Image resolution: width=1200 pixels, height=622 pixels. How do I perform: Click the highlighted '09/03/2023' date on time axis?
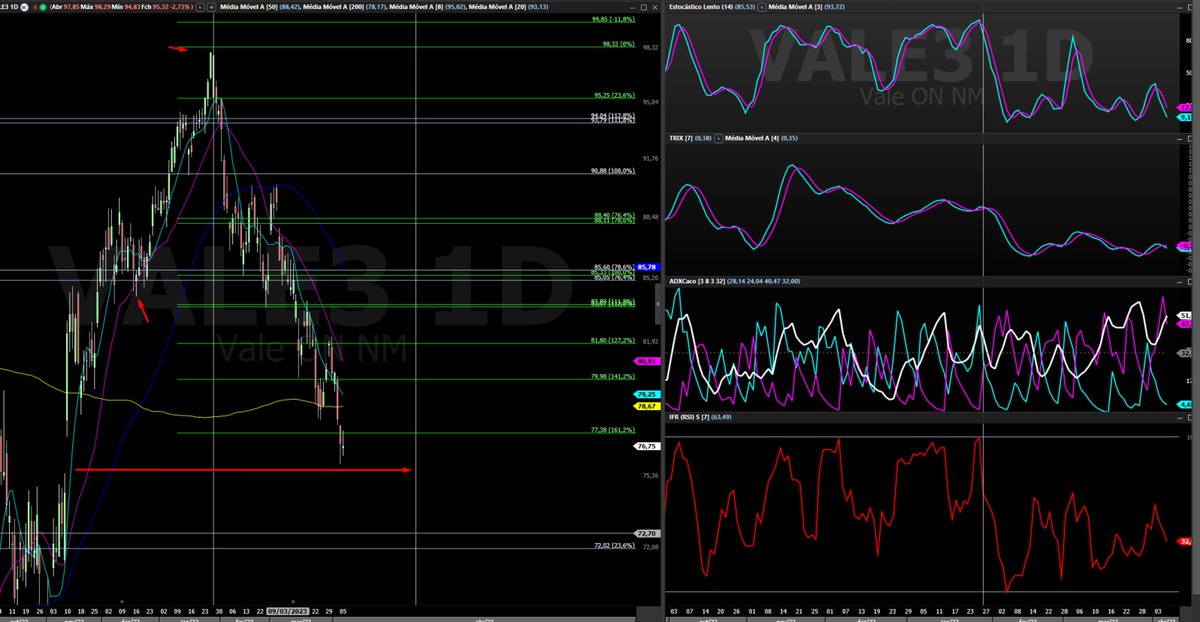[x=286, y=610]
